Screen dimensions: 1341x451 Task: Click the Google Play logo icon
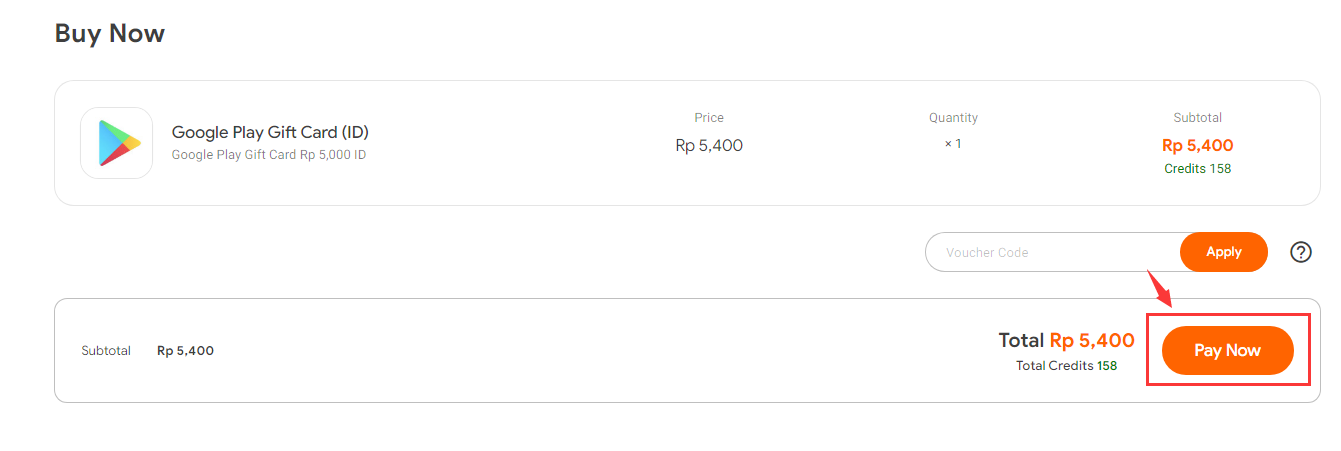click(x=116, y=143)
